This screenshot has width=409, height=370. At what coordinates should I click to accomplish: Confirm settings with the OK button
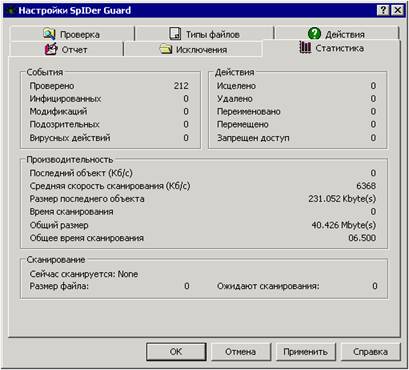tap(176, 352)
